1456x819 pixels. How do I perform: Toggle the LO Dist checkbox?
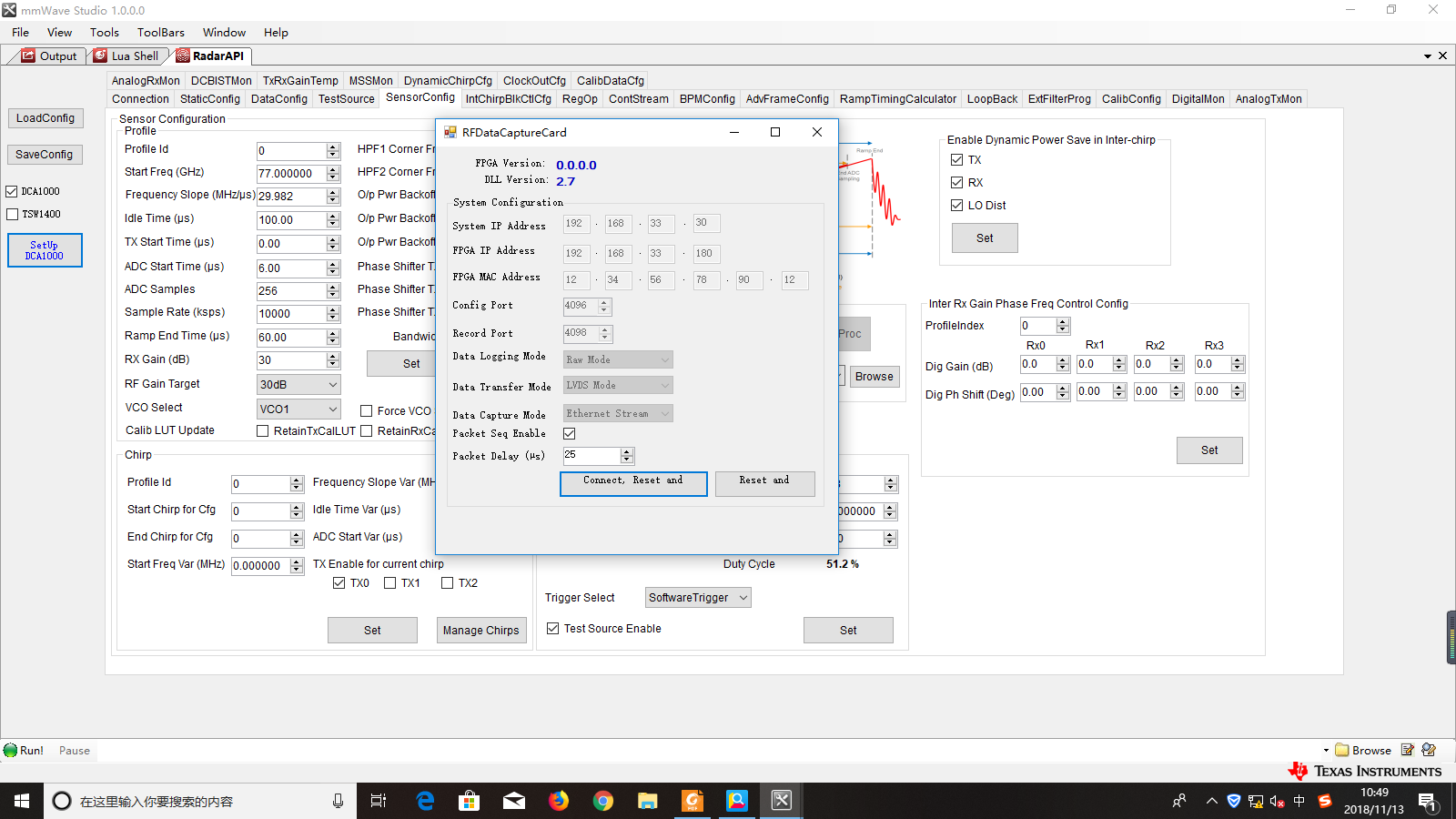click(x=956, y=206)
